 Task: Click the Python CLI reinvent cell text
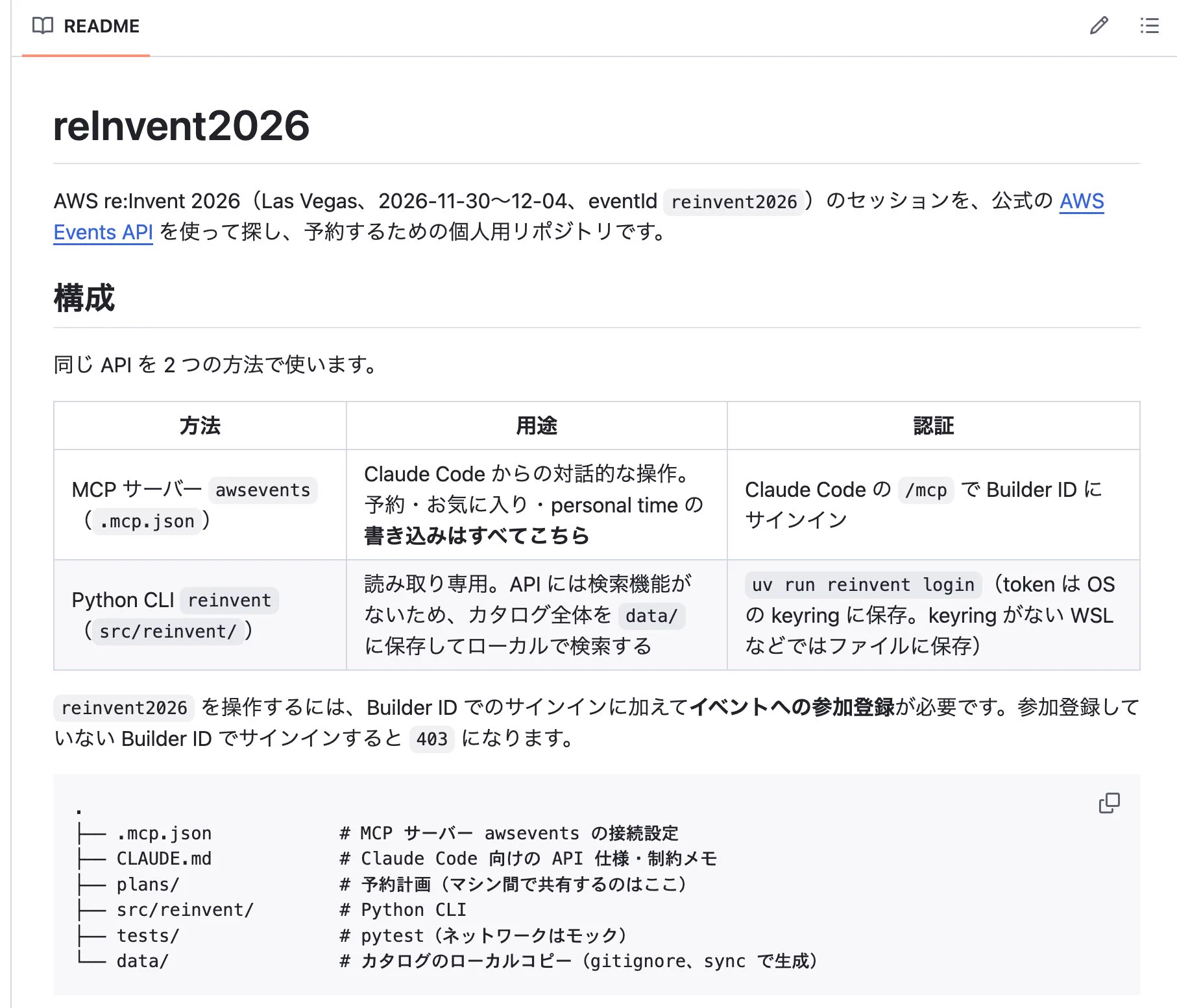click(x=175, y=616)
